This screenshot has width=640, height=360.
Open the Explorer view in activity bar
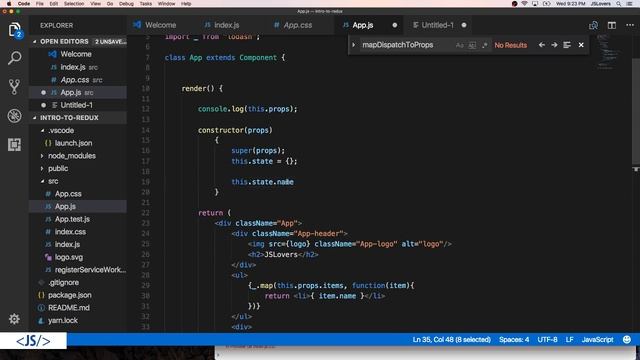click(x=14, y=30)
